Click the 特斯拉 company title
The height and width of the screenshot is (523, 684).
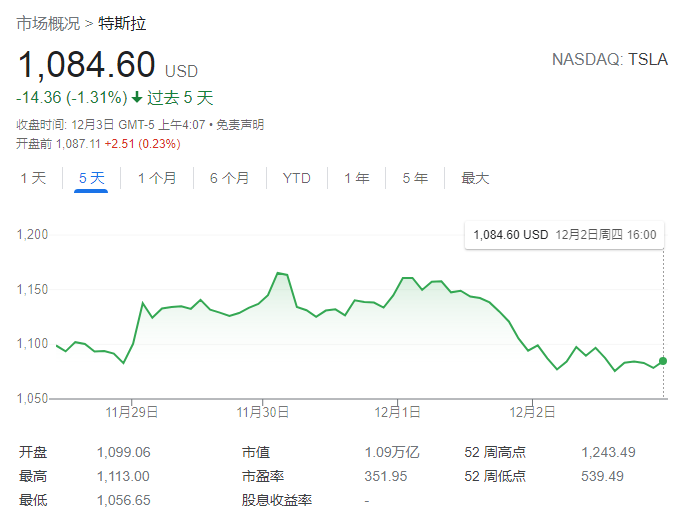click(121, 23)
